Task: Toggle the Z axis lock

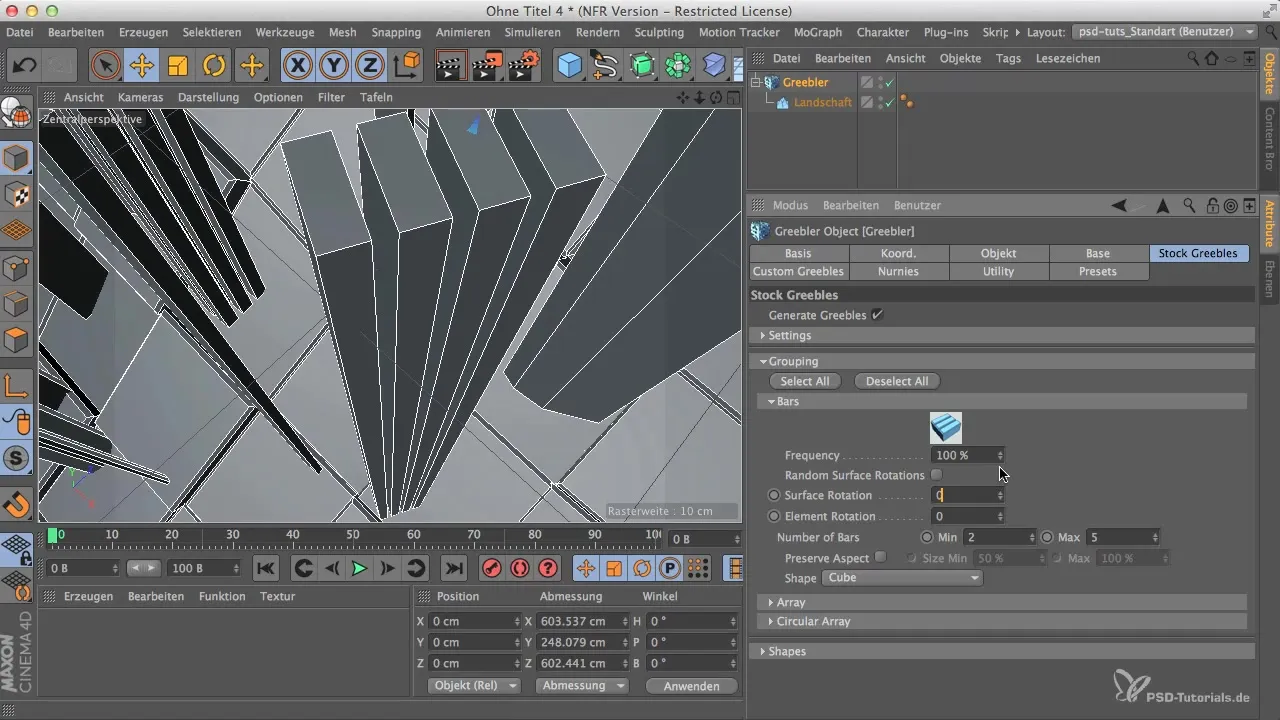Action: coord(370,66)
